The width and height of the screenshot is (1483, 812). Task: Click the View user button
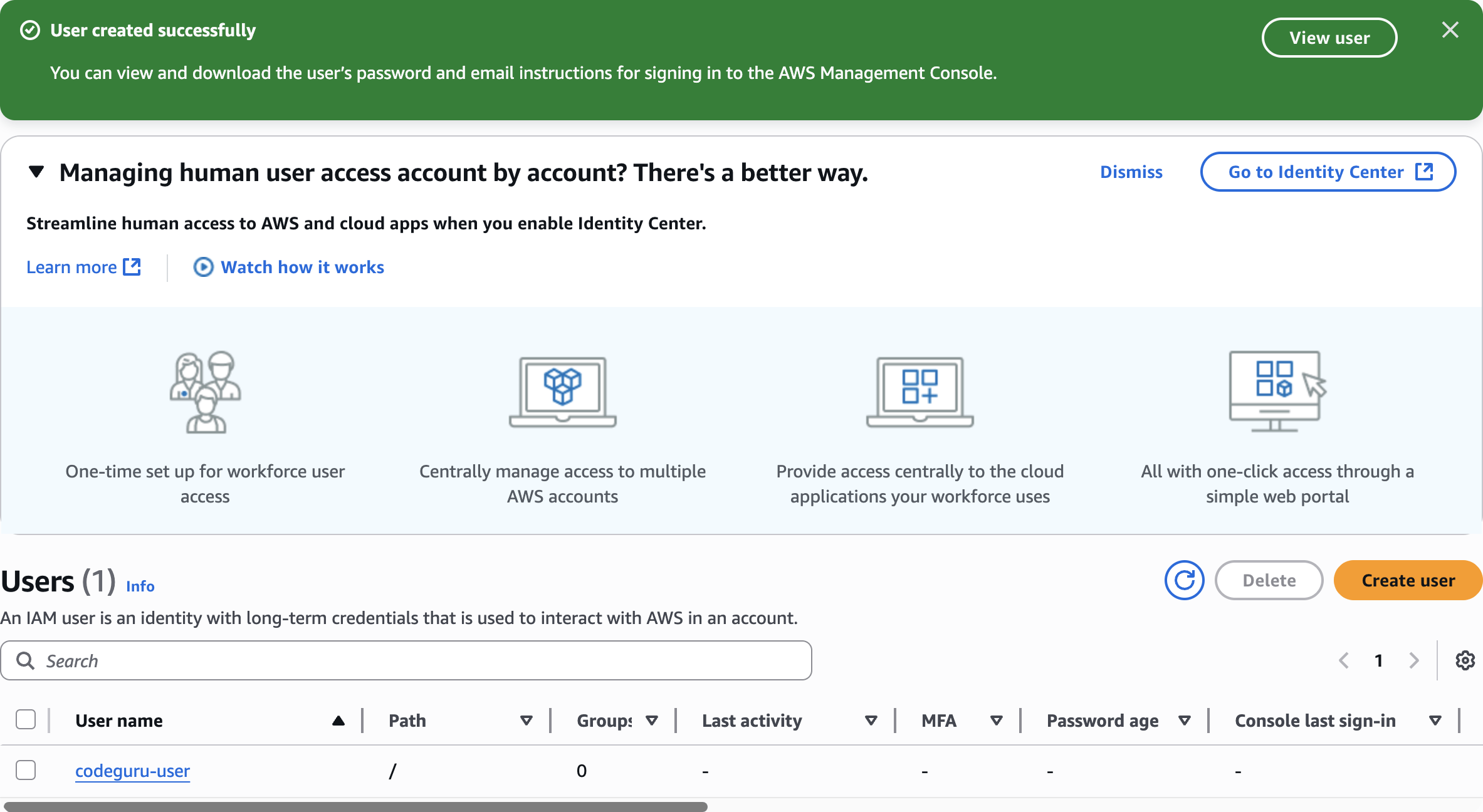pos(1329,38)
